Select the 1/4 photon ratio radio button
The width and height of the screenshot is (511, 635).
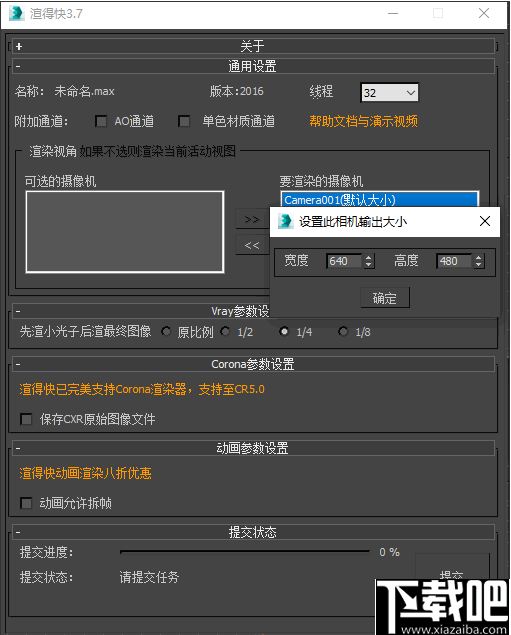coord(284,332)
